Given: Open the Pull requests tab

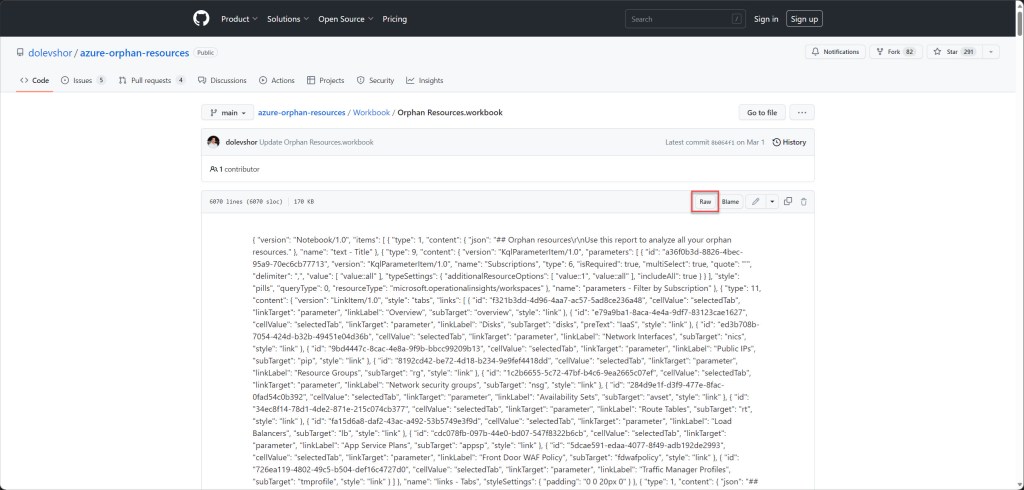Looking at the screenshot, I should pos(152,80).
